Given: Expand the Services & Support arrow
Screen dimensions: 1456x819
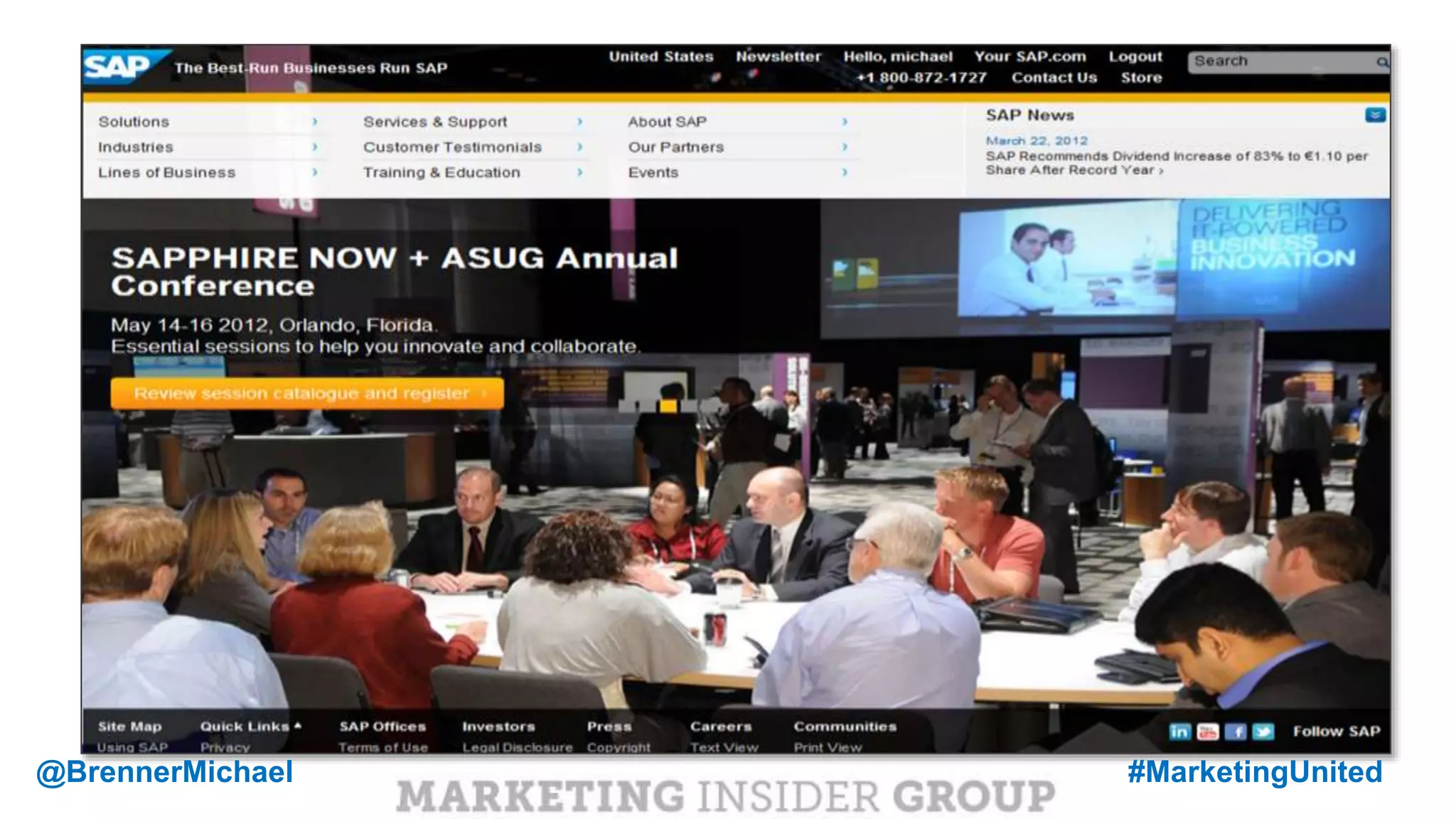Looking at the screenshot, I should (x=579, y=122).
